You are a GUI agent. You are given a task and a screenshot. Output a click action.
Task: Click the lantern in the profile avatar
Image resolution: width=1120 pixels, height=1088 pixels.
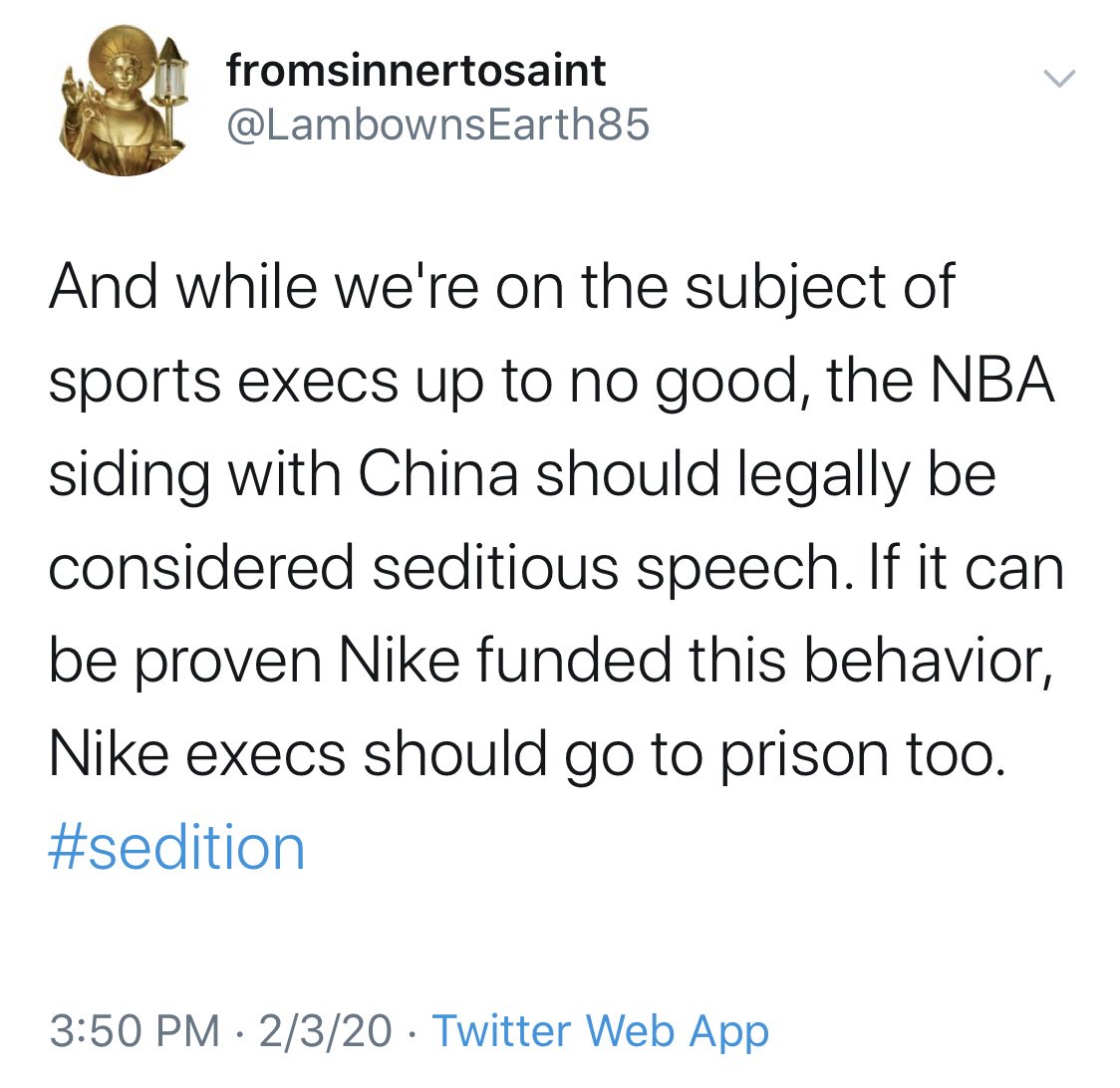[169, 88]
